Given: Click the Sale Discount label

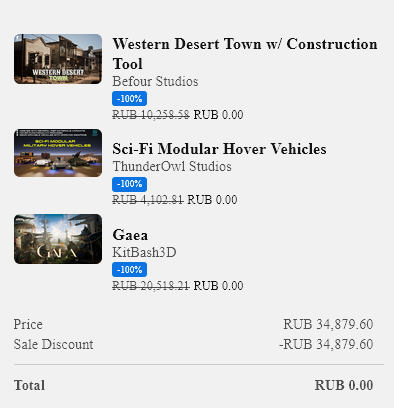Looking at the screenshot, I should click(x=54, y=344).
